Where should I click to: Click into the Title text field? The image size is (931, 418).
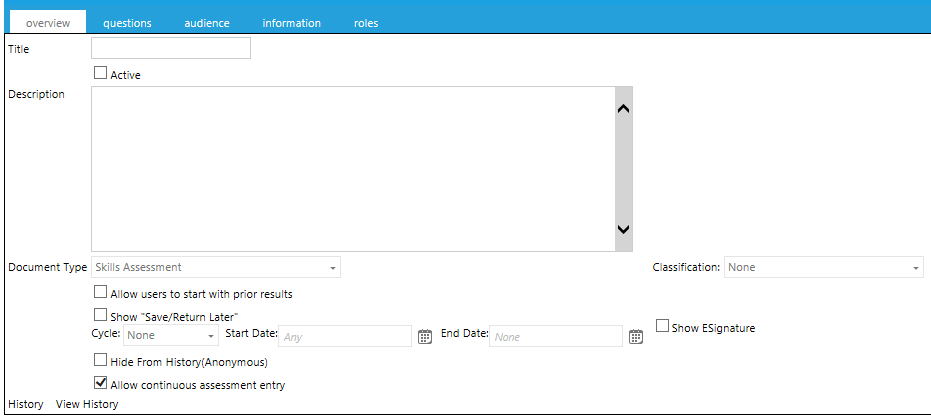pyautogui.click(x=170, y=48)
